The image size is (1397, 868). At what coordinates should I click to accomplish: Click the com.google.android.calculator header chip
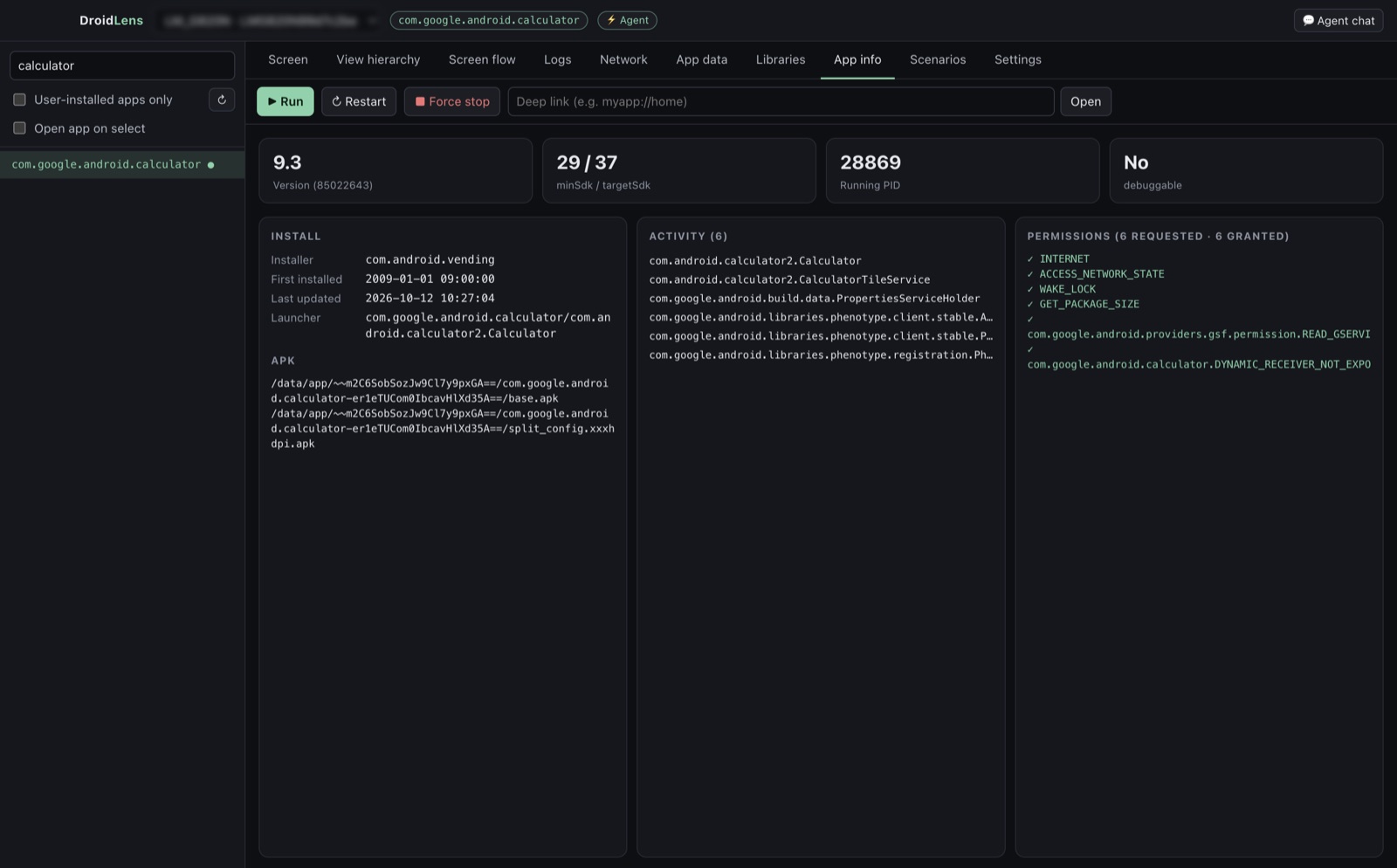pyautogui.click(x=489, y=20)
